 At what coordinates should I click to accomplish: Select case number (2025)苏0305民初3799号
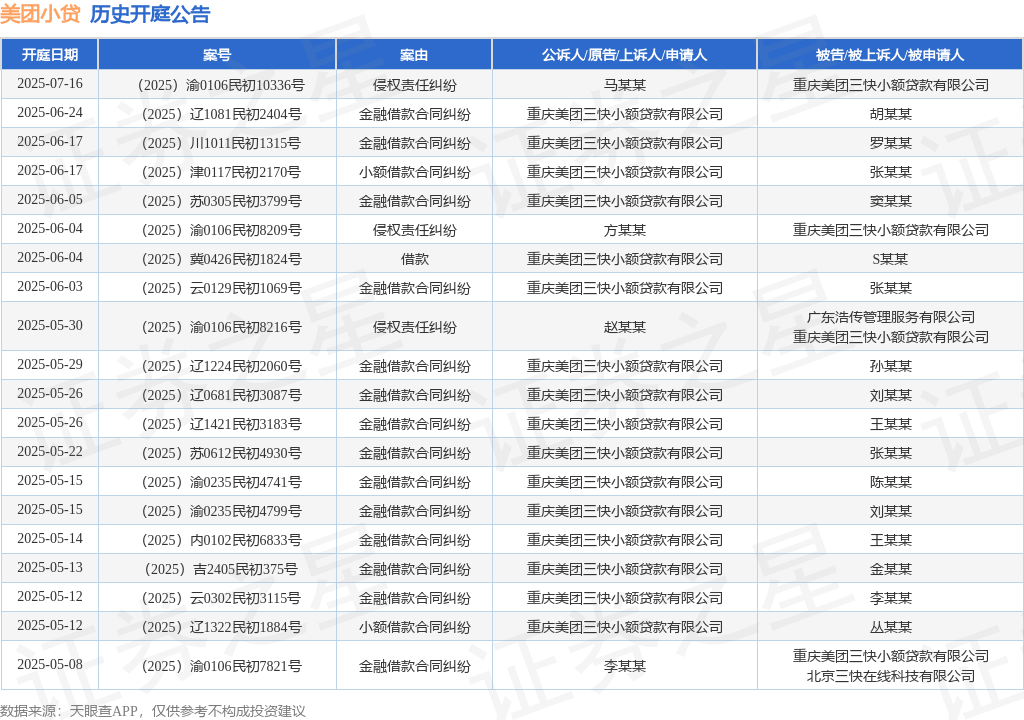click(x=221, y=201)
